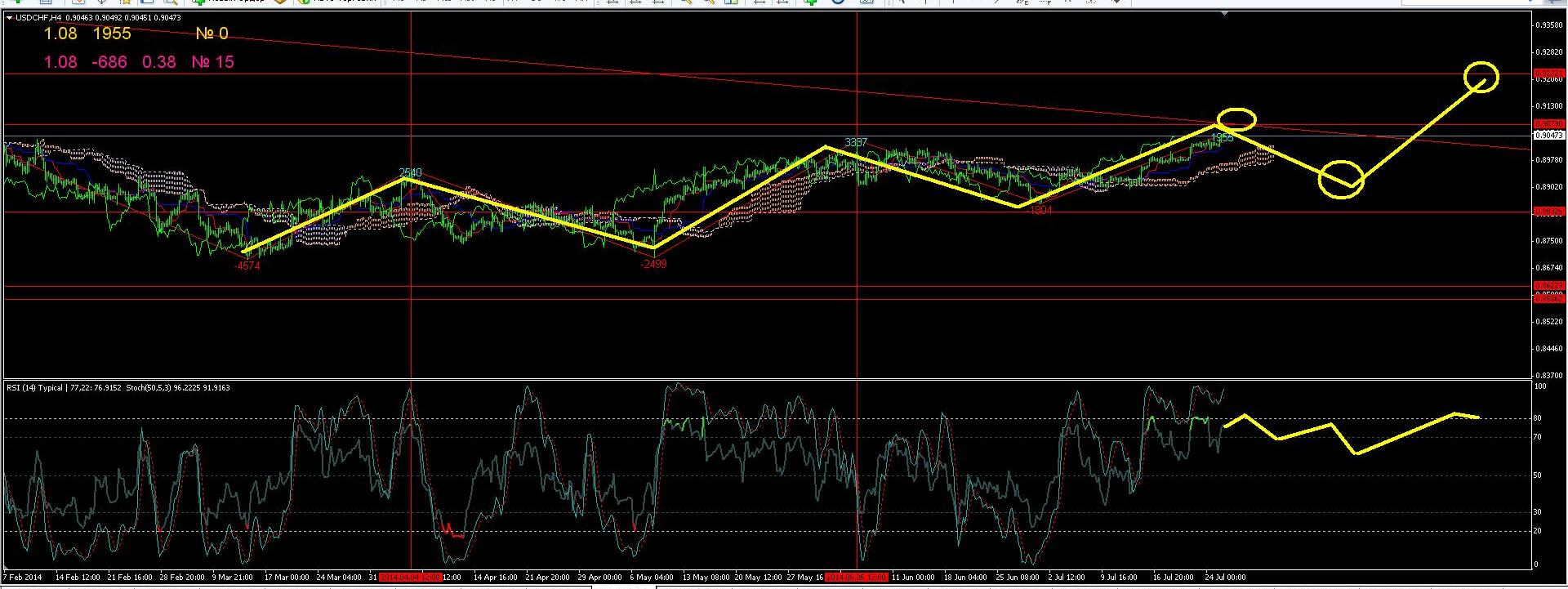Click the "14 Feb 12:00" time axis label
Viewport: 1568px width, 589px height.
(x=78, y=578)
